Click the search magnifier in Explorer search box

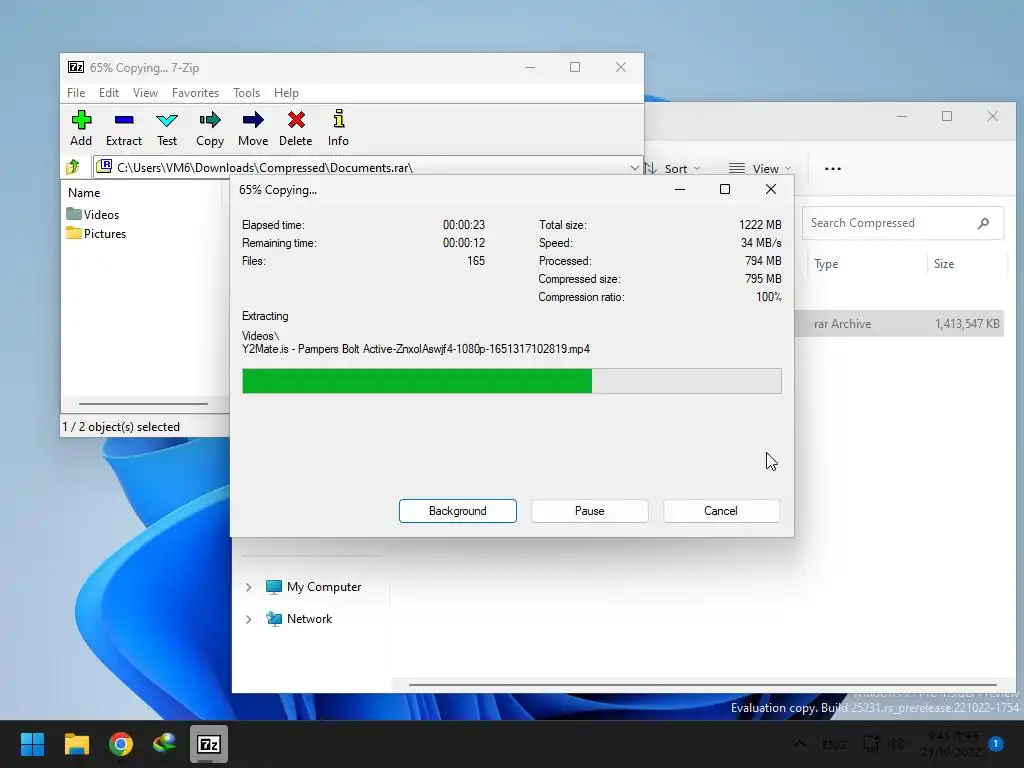(x=983, y=223)
